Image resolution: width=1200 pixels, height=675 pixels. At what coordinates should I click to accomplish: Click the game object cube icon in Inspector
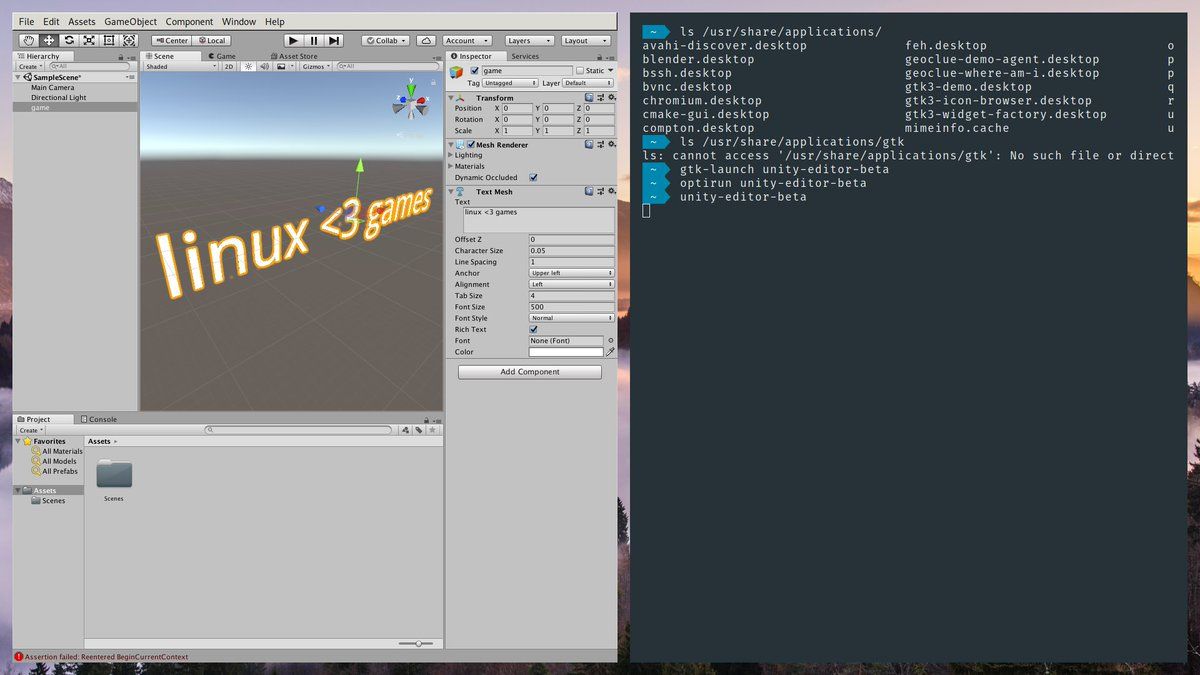[457, 72]
